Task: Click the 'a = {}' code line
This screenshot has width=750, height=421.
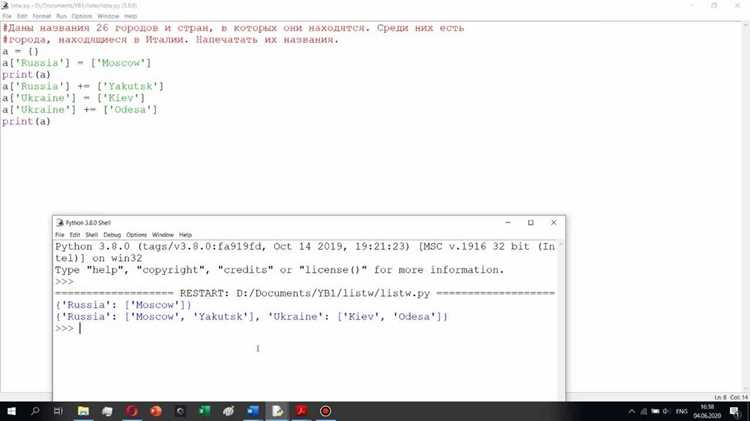Action: [20, 52]
